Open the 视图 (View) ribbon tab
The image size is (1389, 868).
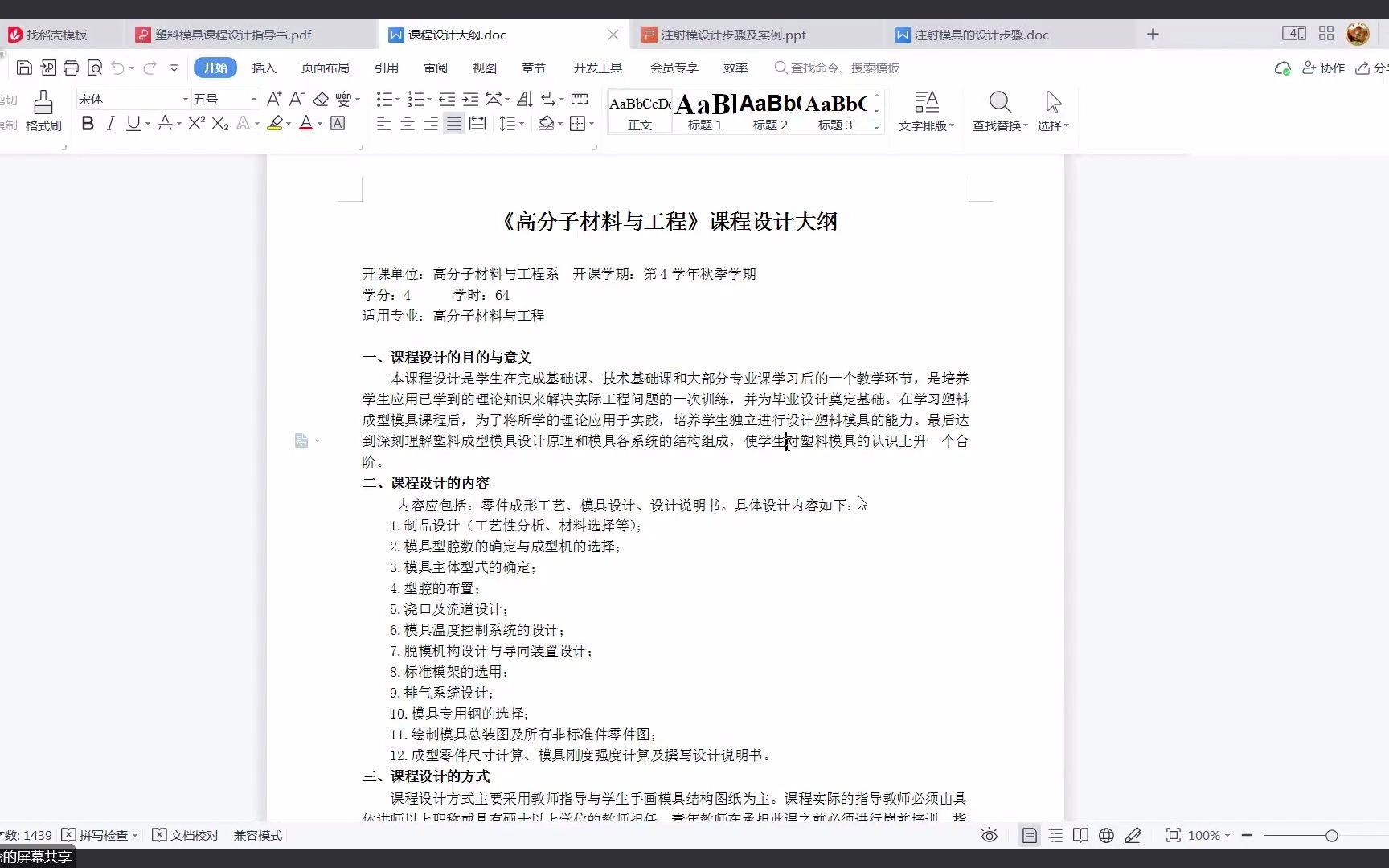tap(485, 68)
